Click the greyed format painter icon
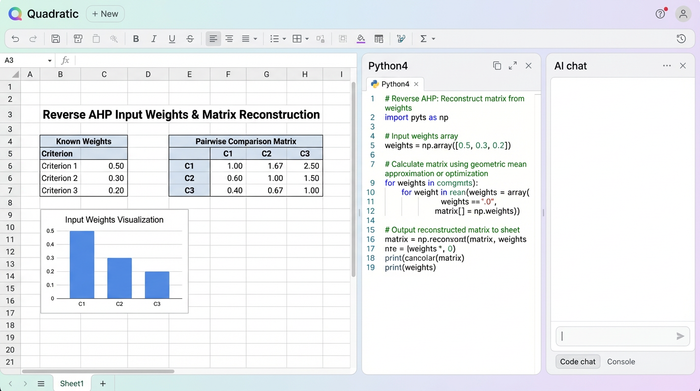Viewport: 700px width, 391px height. coord(114,39)
